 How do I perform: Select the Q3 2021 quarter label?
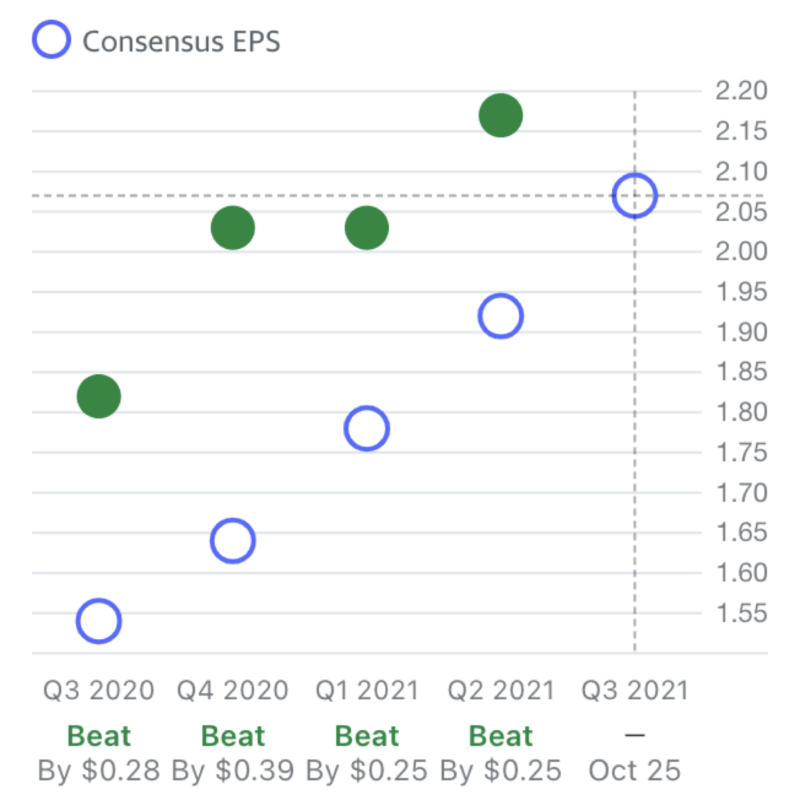635,690
